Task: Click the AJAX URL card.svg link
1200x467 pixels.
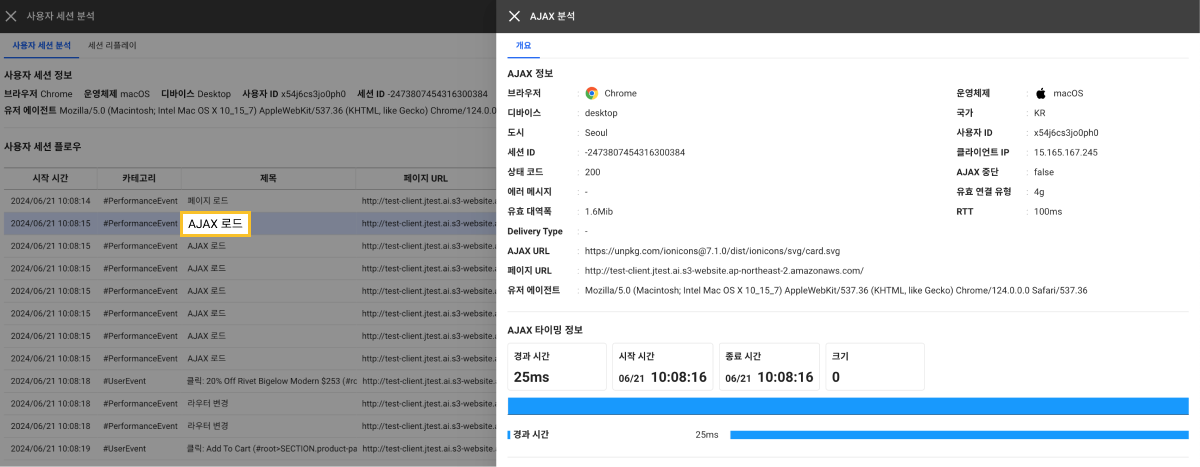Action: pyautogui.click(x=712, y=251)
